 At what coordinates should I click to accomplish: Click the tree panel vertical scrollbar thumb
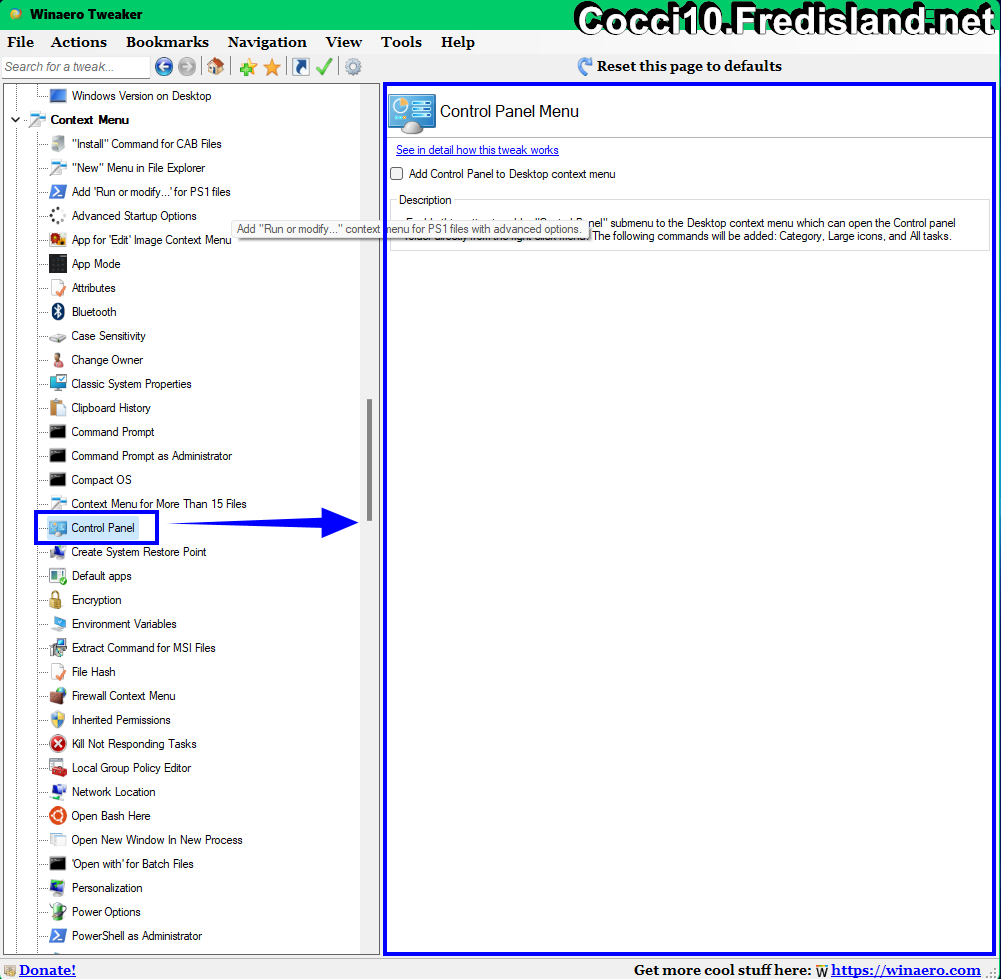click(369, 460)
